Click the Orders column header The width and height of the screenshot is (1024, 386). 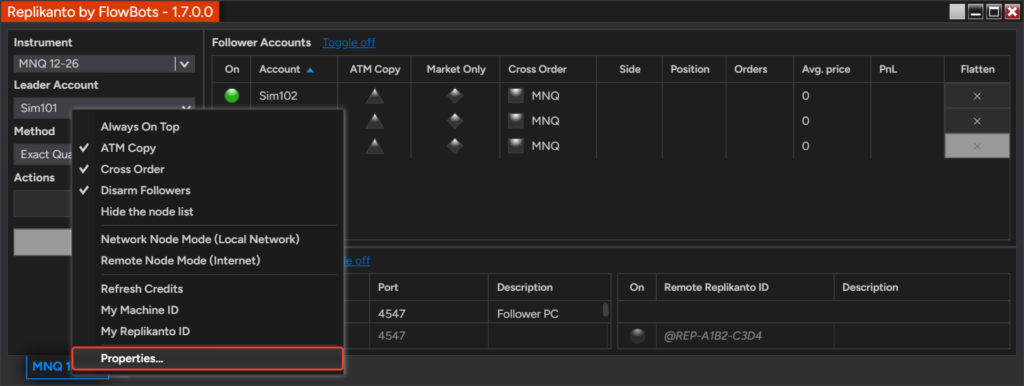click(x=760, y=69)
